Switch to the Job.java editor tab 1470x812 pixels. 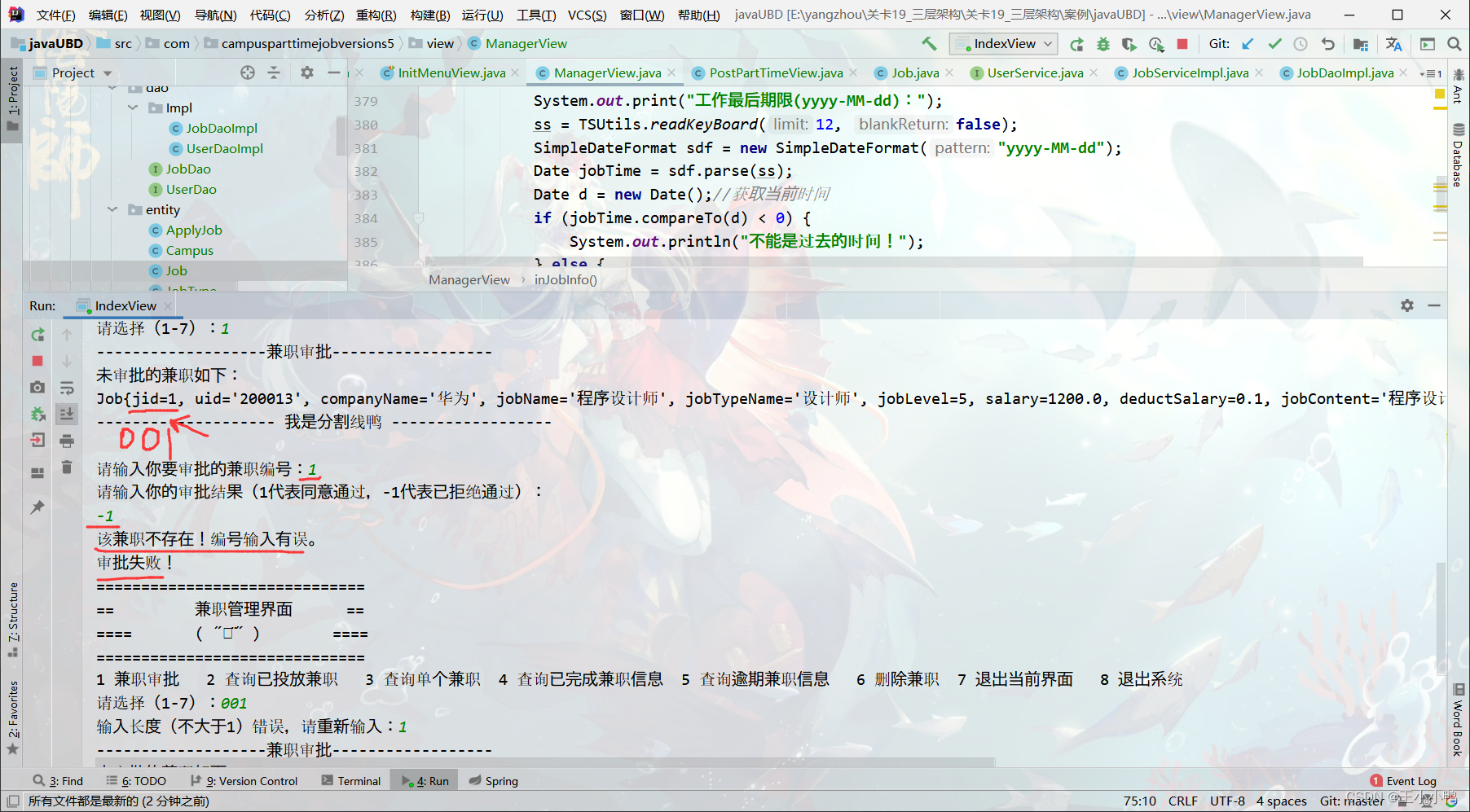pos(914,73)
